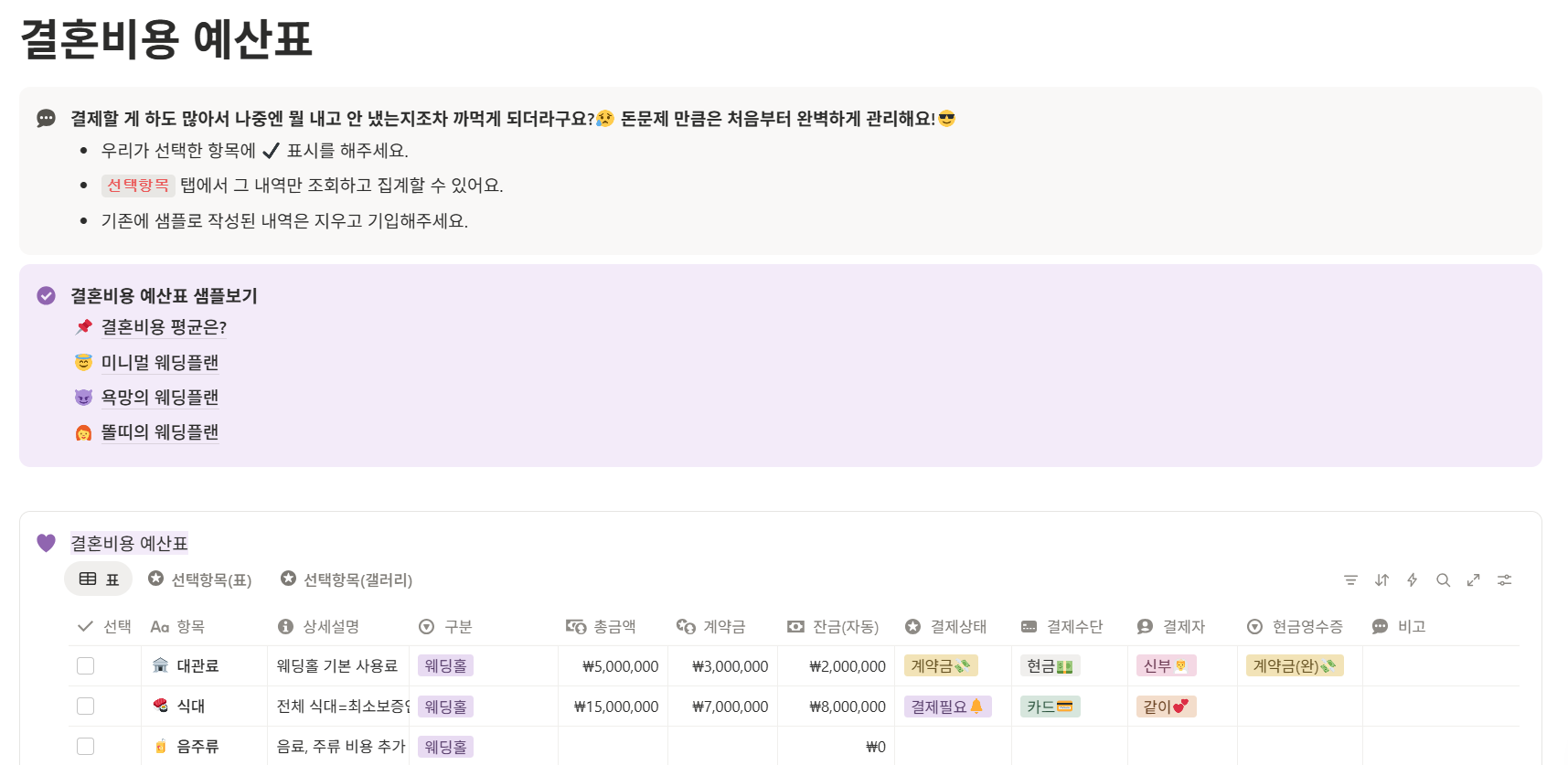This screenshot has width=1568, height=765.
Task: Click the 웨딩홀 tag in 대관료 row
Action: 445,665
